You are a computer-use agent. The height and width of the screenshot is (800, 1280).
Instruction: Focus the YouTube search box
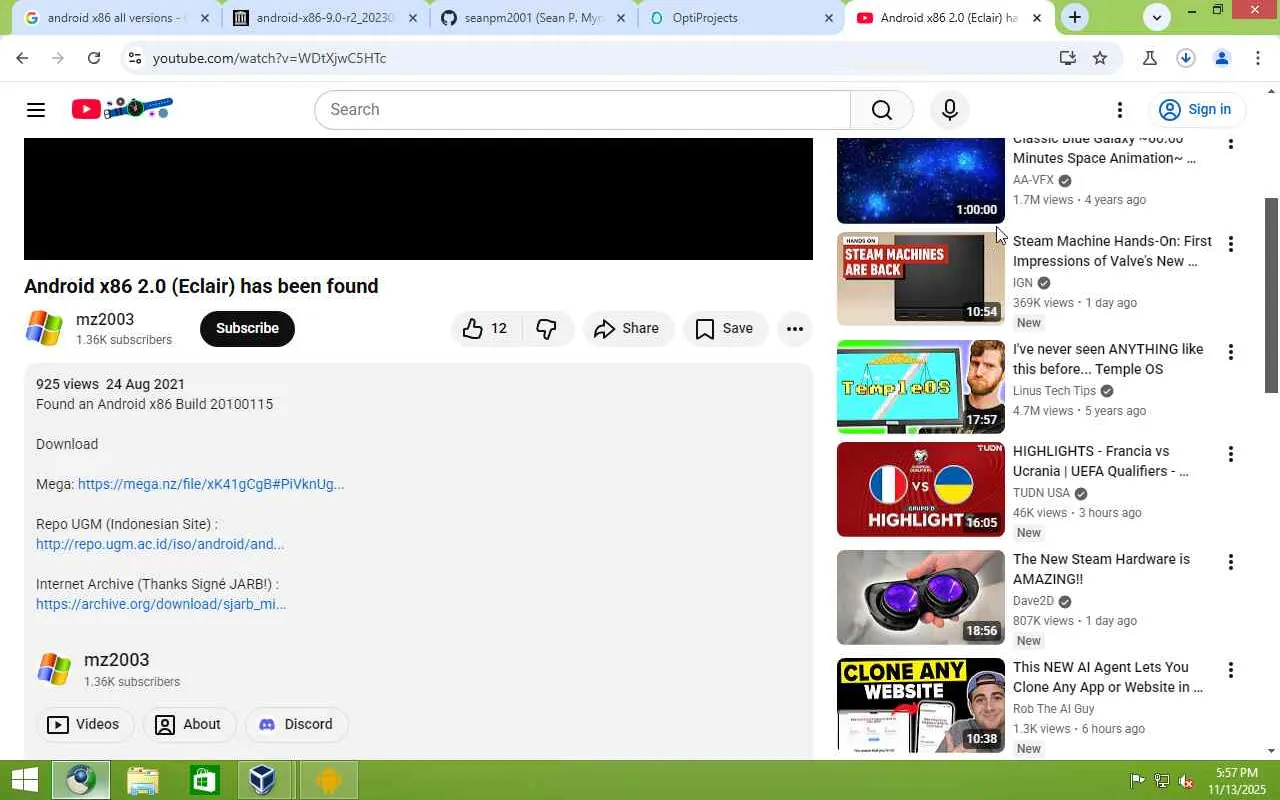point(582,110)
